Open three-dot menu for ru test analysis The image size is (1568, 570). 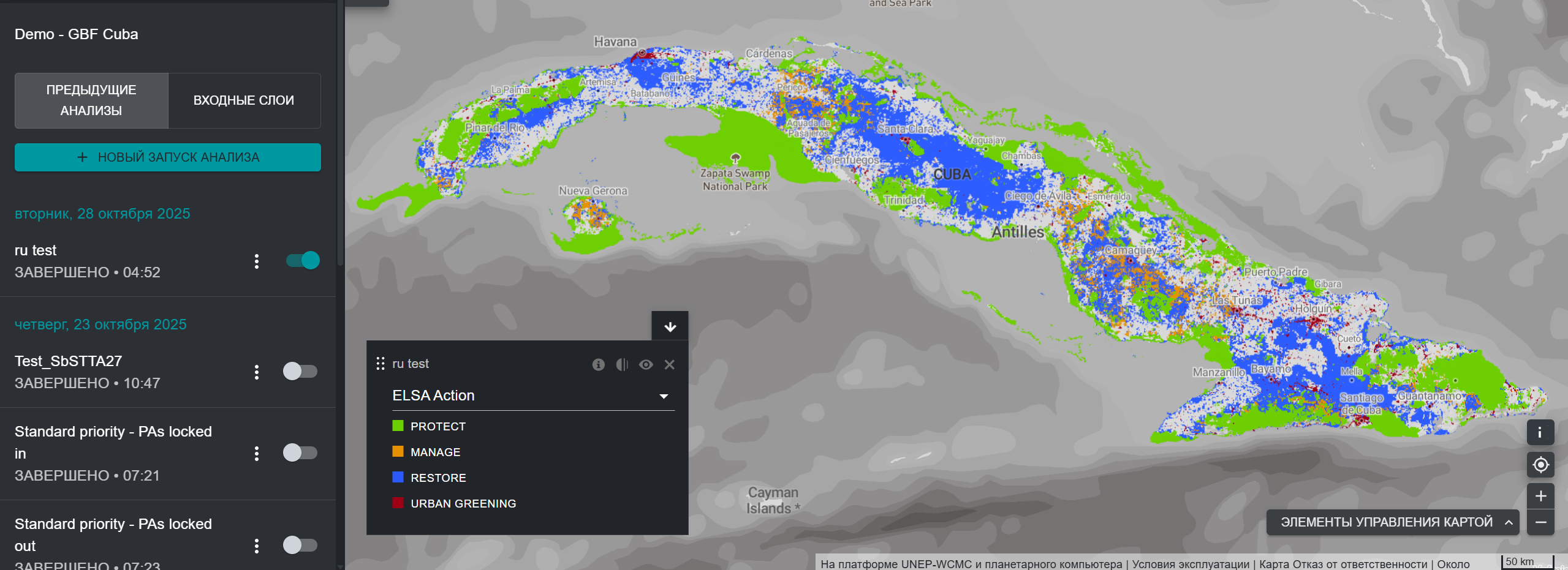[257, 261]
